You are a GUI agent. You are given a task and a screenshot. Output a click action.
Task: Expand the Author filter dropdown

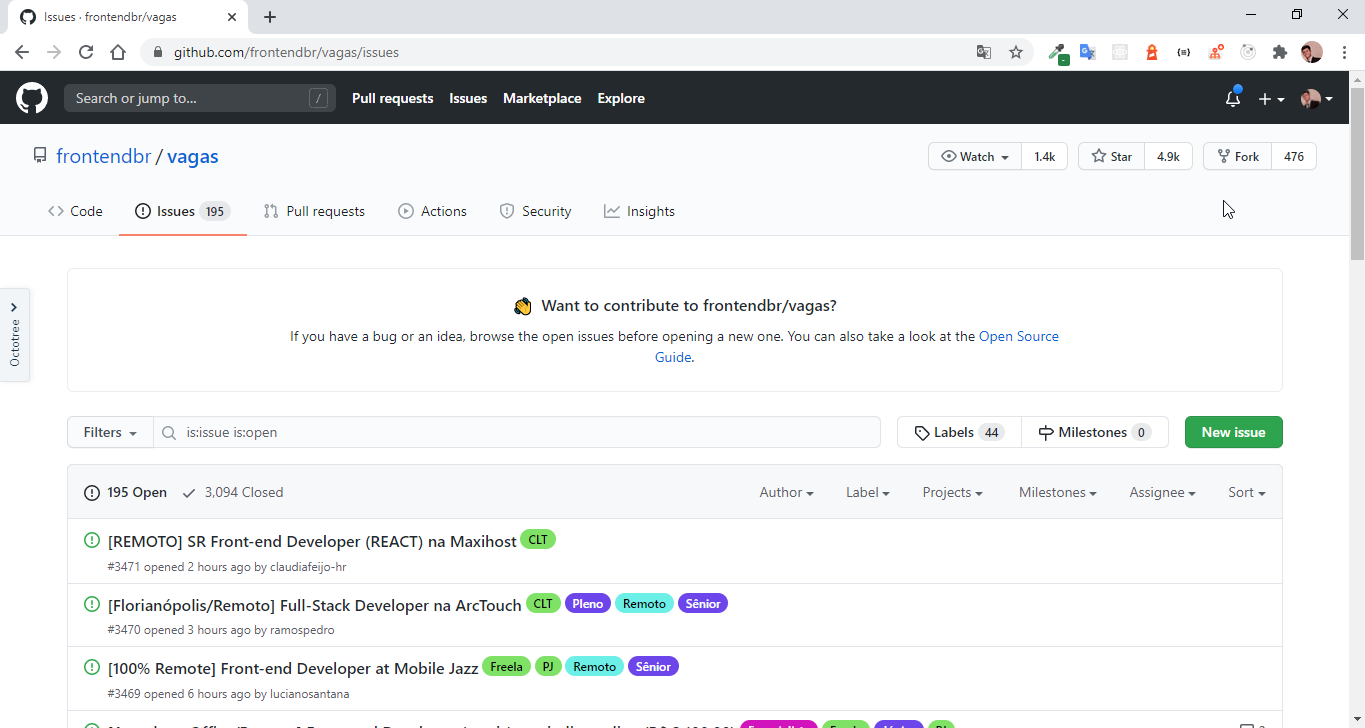pos(786,492)
